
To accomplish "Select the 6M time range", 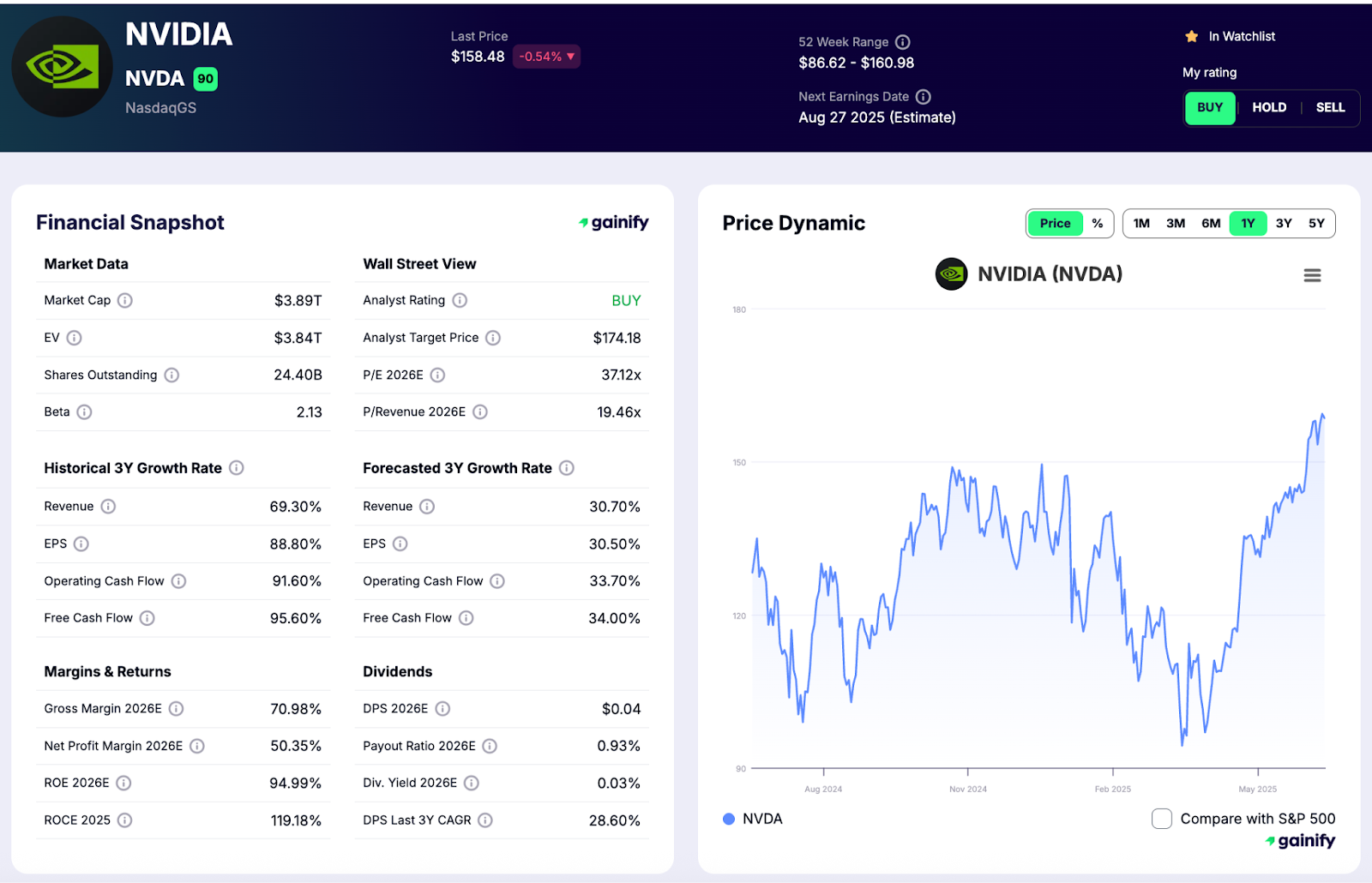I will click(x=1211, y=224).
